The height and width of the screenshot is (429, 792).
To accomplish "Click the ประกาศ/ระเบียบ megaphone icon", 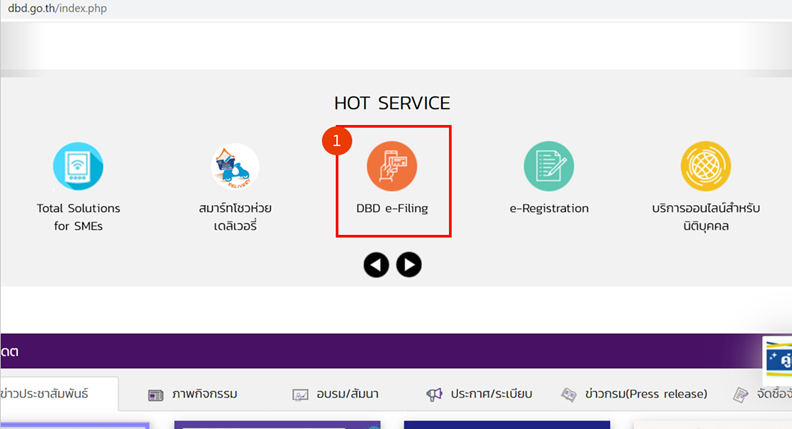I will click(x=434, y=395).
